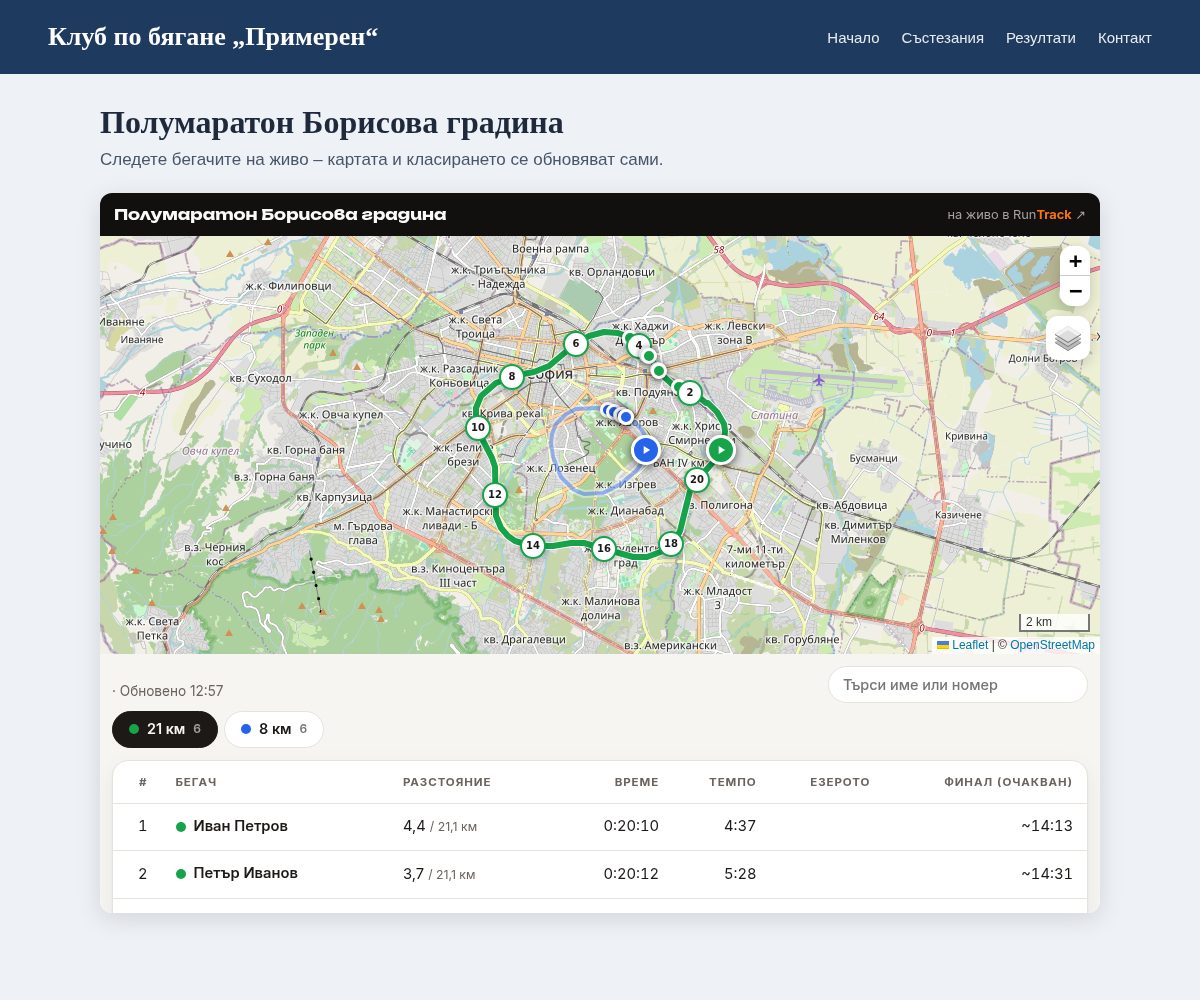Click kilometer marker 2 on the route
1200x1000 pixels.
pyautogui.click(x=689, y=393)
